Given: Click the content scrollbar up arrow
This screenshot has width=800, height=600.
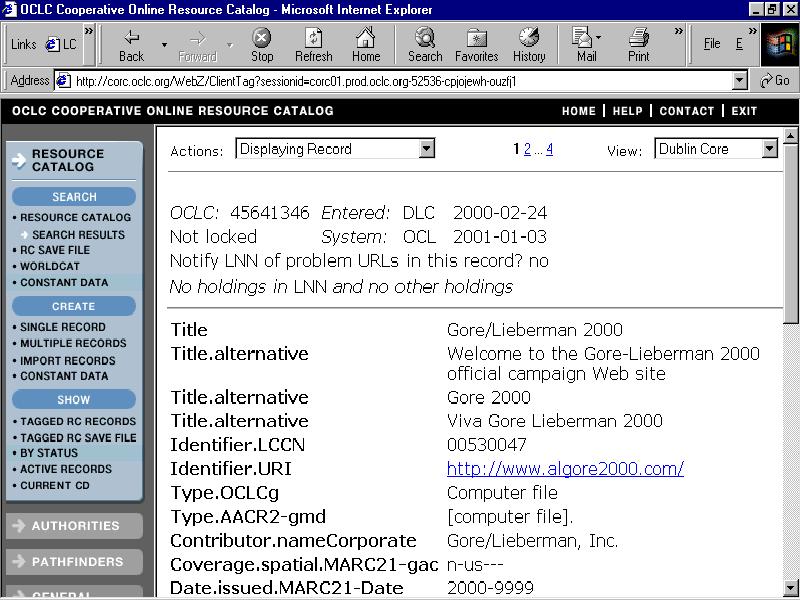Looking at the screenshot, I should tap(790, 135).
